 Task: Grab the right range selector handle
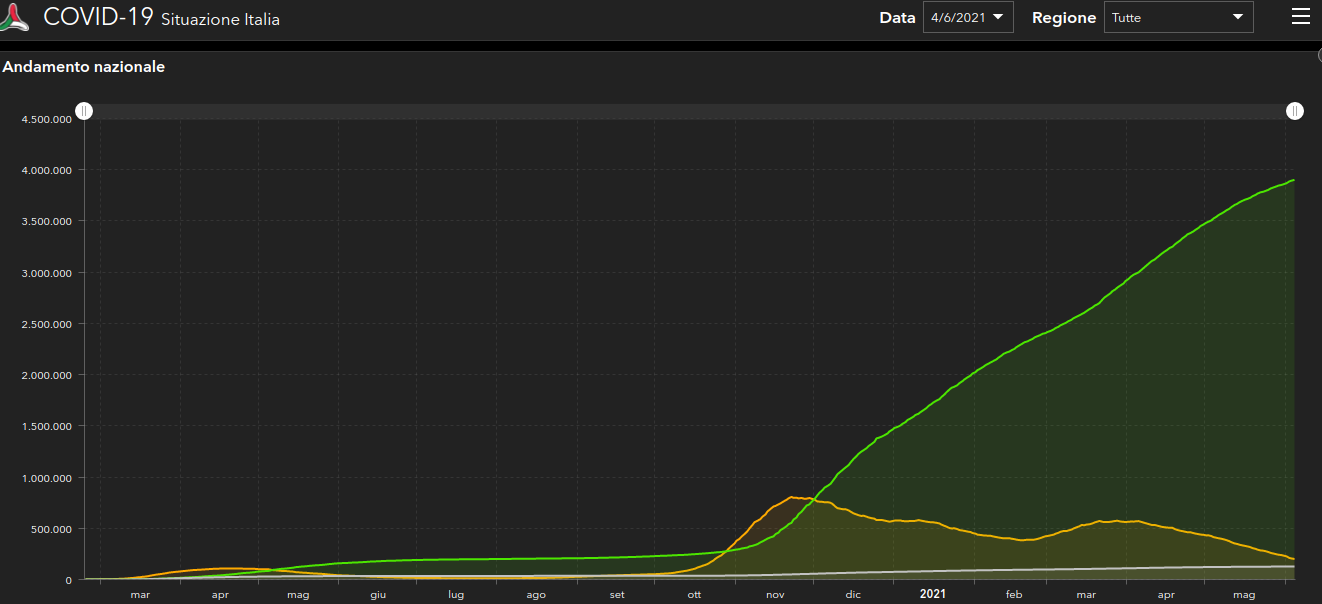[1295, 111]
